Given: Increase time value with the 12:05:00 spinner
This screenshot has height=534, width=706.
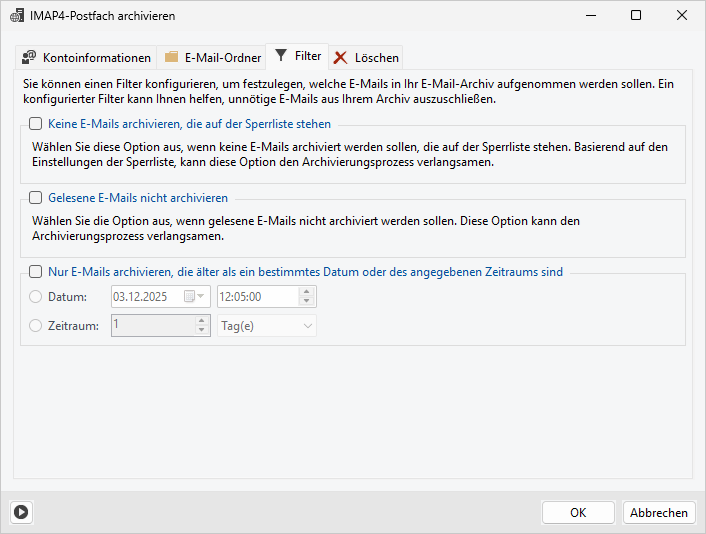Looking at the screenshot, I should (307, 292).
